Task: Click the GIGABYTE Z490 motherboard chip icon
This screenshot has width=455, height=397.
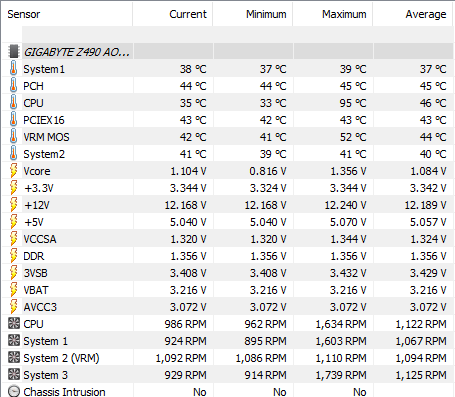Action: [14, 51]
